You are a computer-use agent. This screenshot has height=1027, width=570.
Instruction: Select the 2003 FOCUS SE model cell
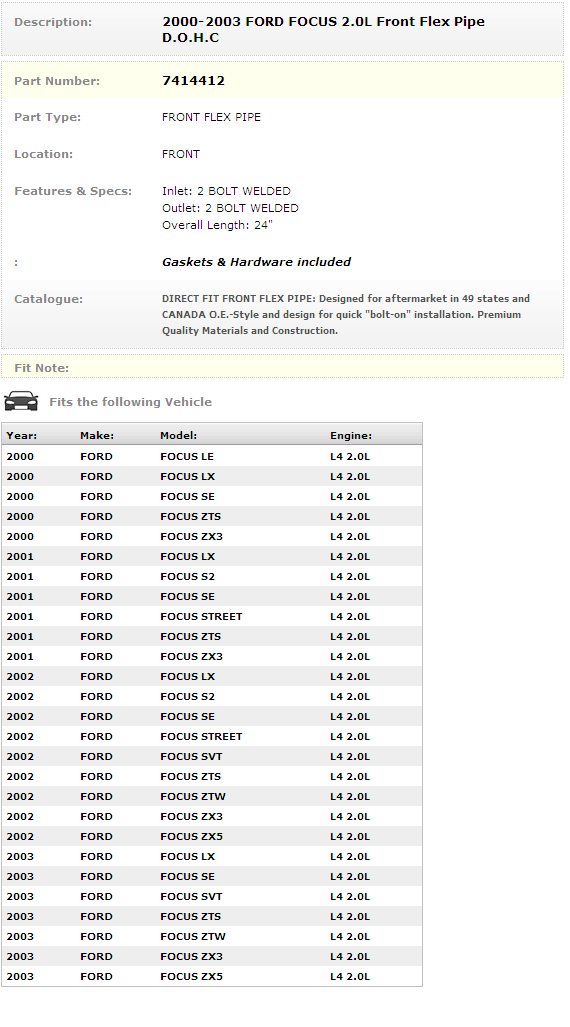click(x=187, y=876)
